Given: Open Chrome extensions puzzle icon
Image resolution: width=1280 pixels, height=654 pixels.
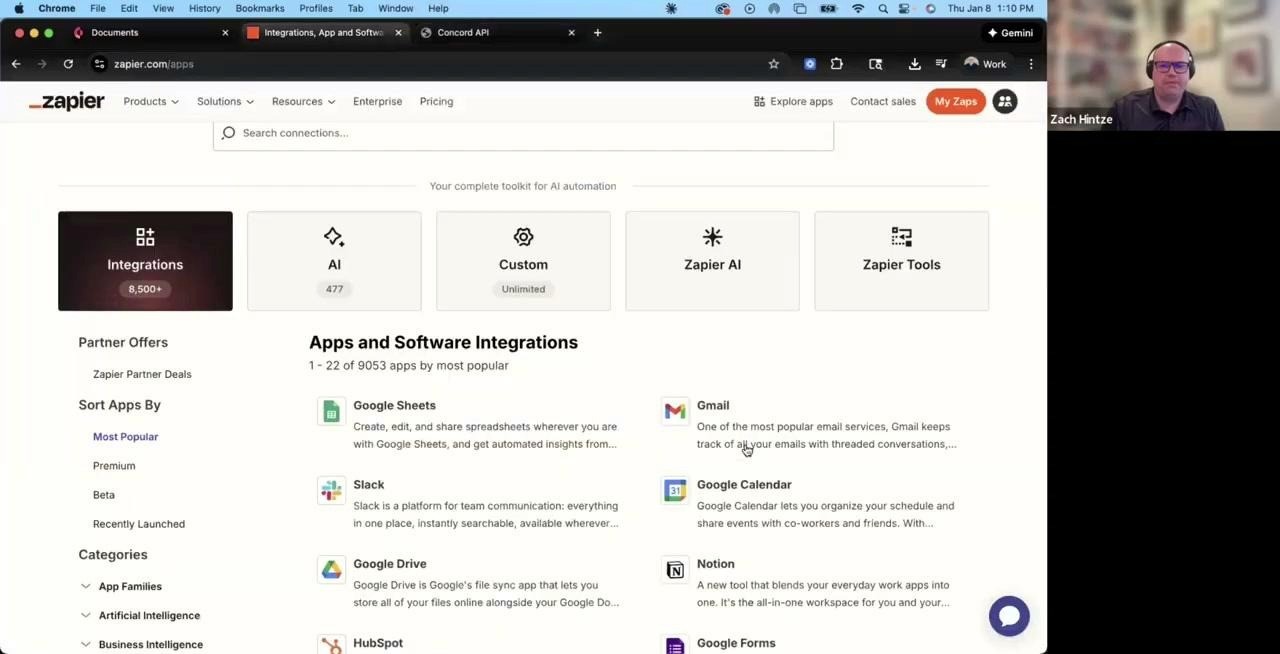Looking at the screenshot, I should coord(837,64).
